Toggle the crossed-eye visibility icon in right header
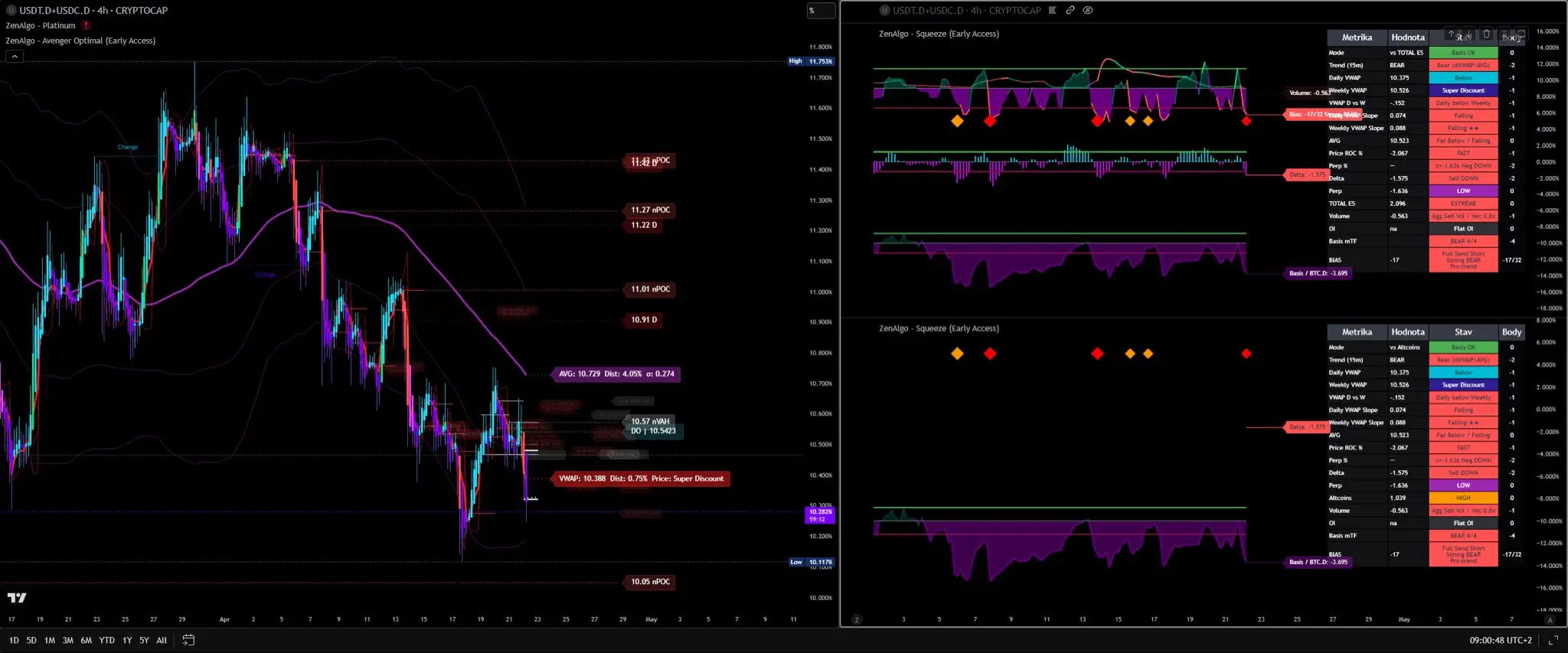Viewport: 1568px width, 653px height. pyautogui.click(x=1088, y=11)
